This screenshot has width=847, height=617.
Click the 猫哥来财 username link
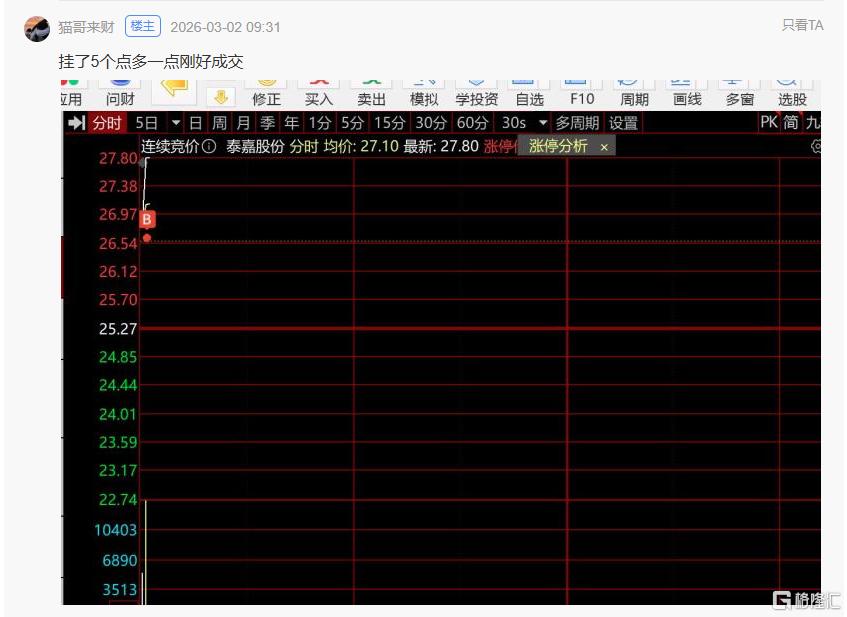(86, 28)
